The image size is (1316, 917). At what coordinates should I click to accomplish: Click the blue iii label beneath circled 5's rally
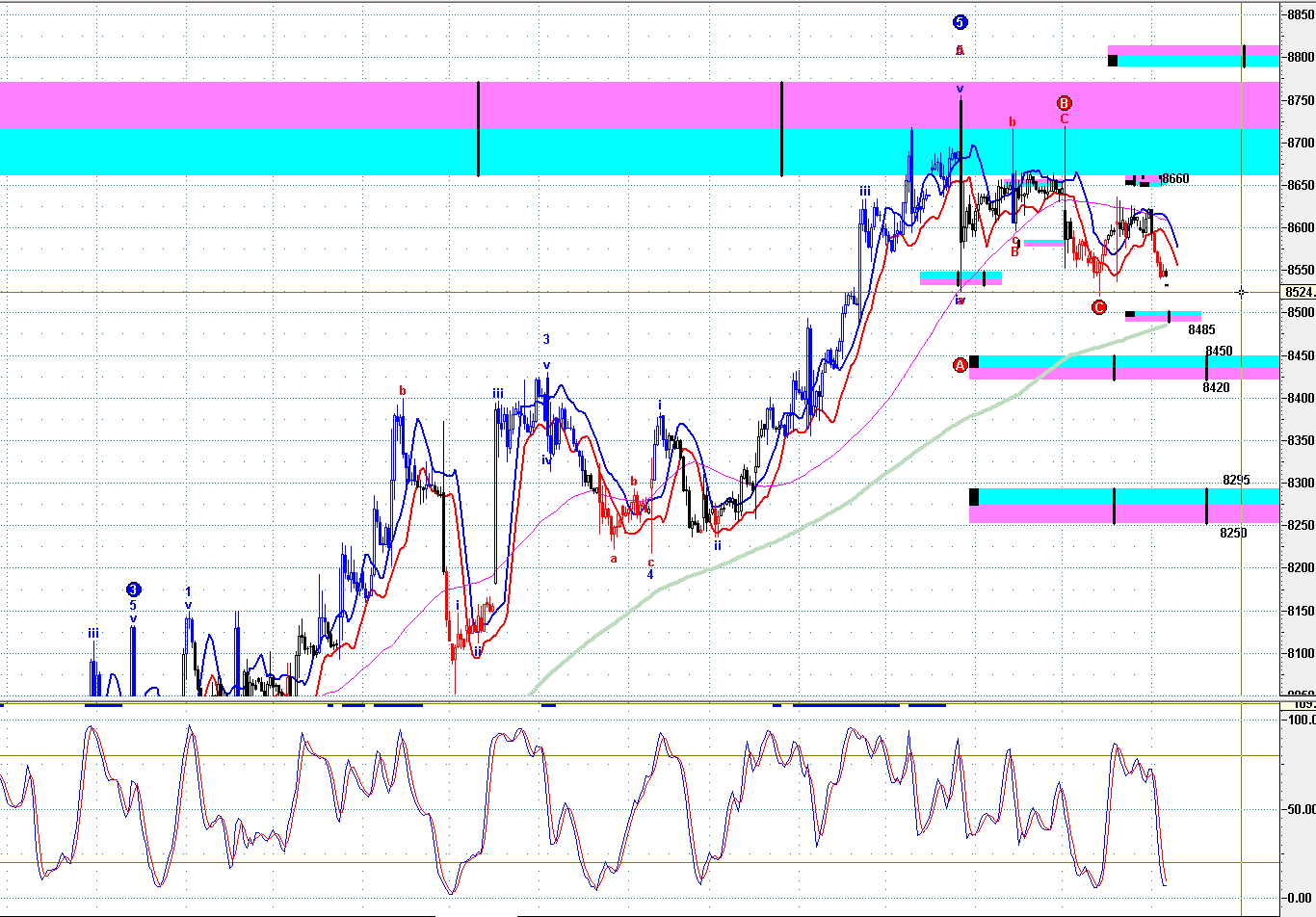click(865, 191)
